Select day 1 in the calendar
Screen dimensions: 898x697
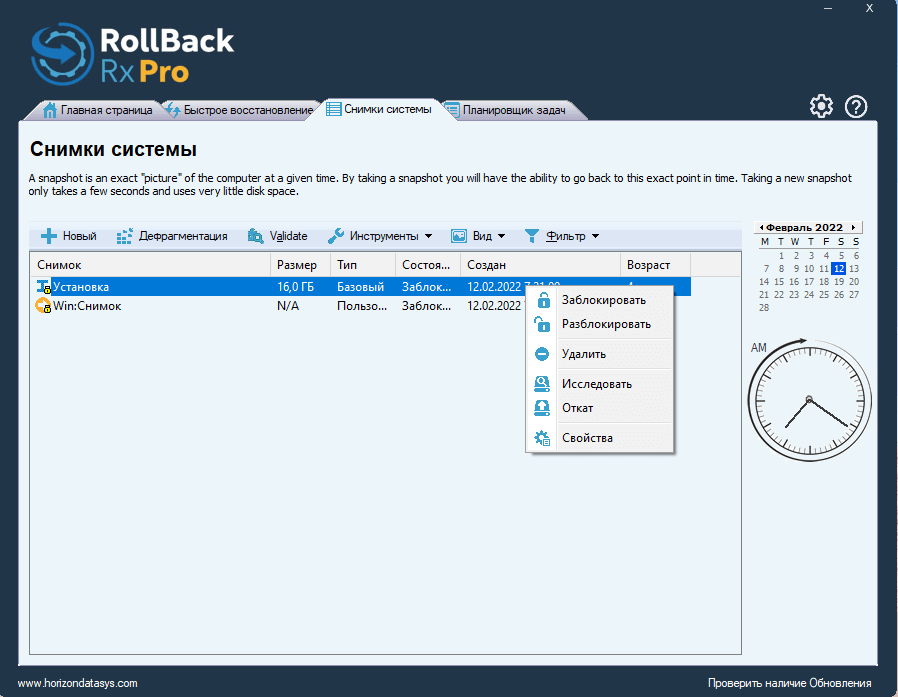(781, 255)
